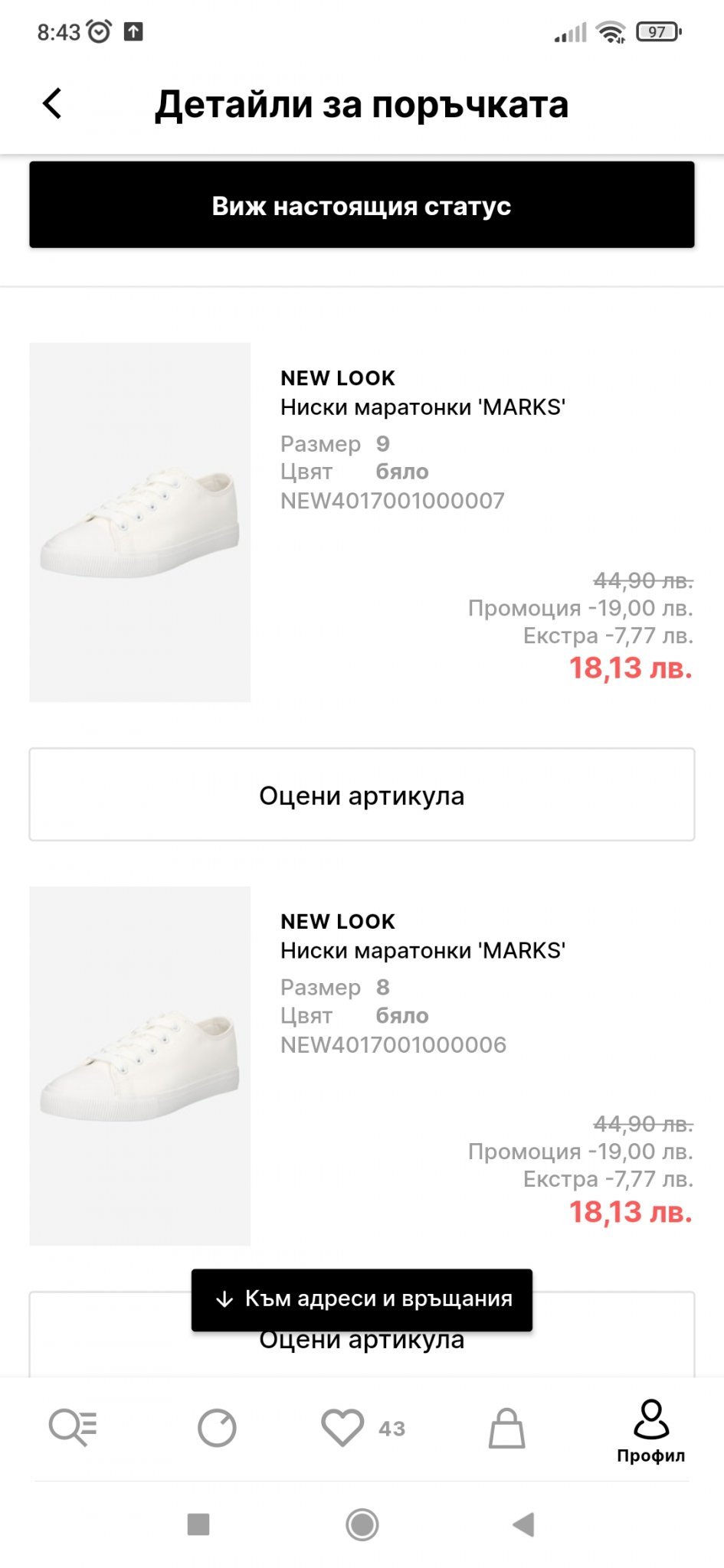Open wishlist heart icon
This screenshot has width=724, height=1568.
tap(342, 1427)
